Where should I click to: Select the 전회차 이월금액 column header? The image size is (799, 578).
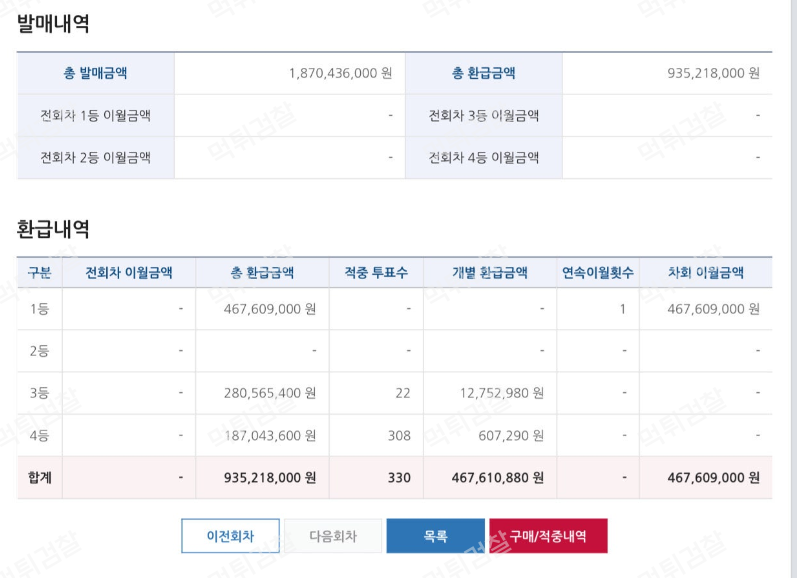point(129,273)
